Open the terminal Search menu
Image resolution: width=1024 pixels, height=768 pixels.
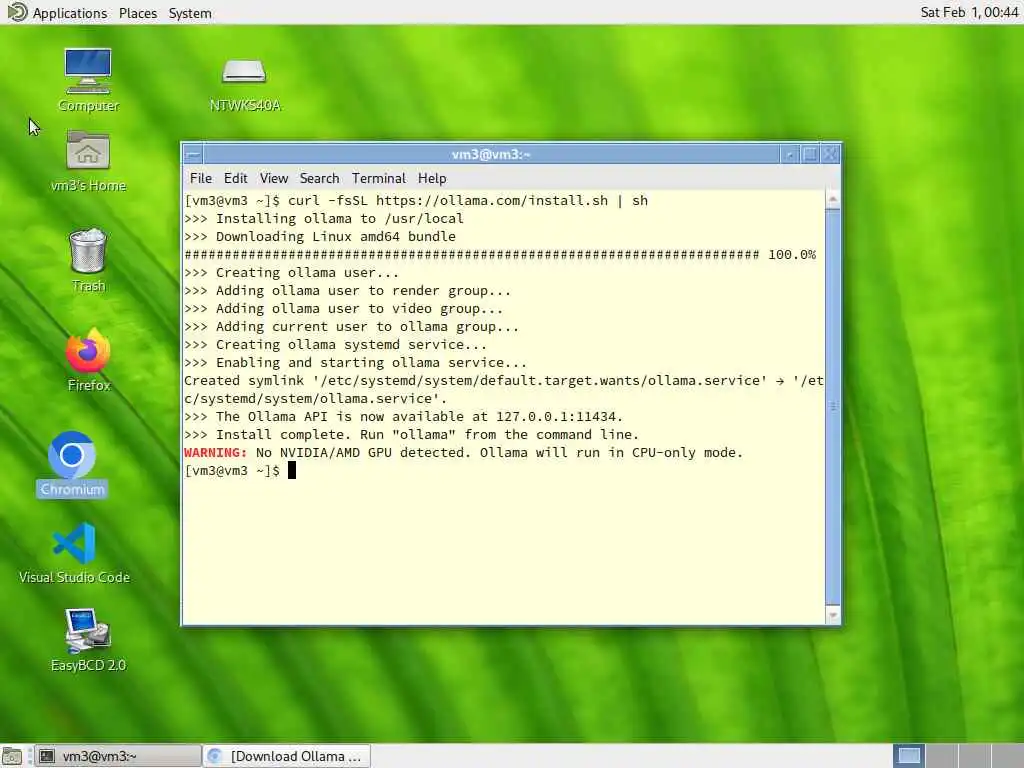[319, 178]
